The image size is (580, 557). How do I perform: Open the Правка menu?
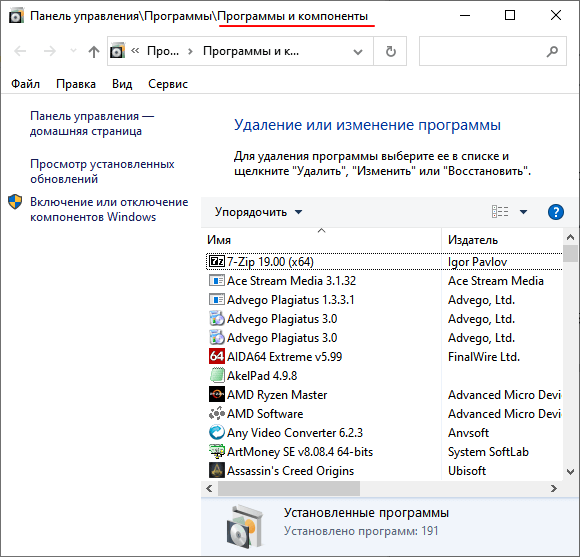coord(76,84)
